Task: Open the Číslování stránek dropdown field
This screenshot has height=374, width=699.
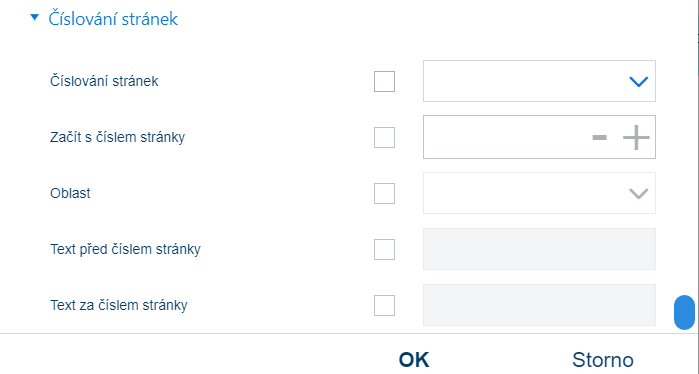Action: (539, 81)
